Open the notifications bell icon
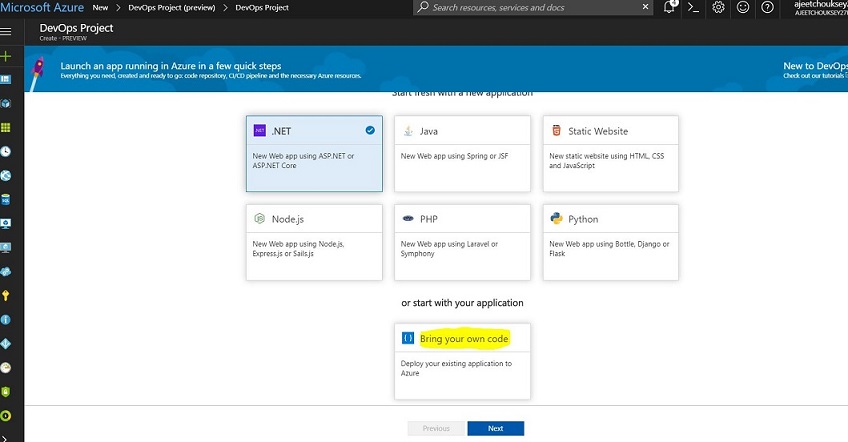 point(669,8)
